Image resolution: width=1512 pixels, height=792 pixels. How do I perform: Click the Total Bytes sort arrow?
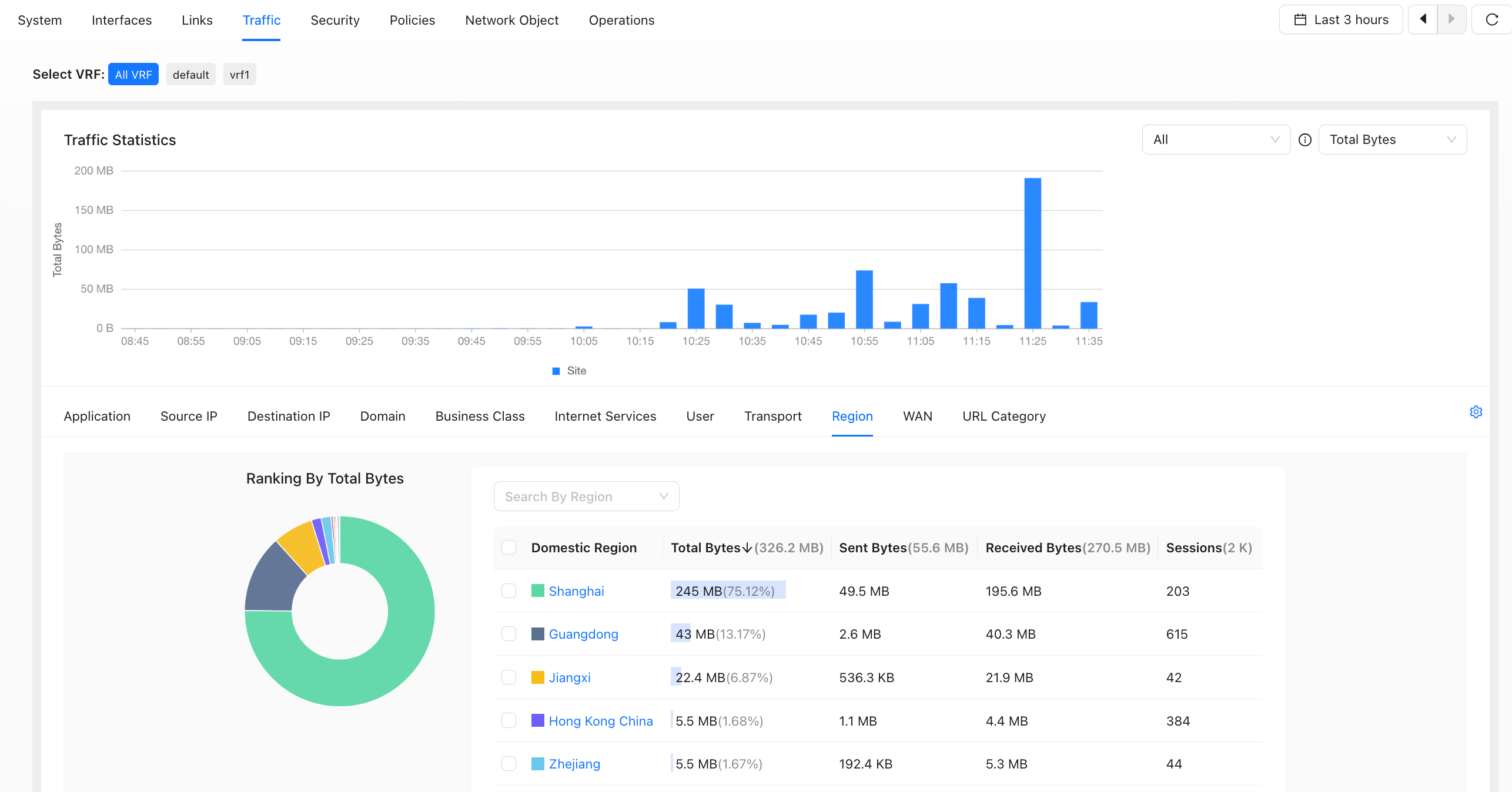pos(747,548)
